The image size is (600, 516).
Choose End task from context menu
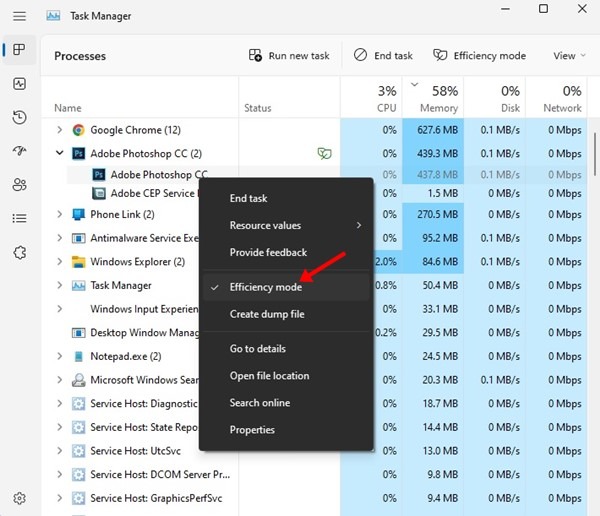coord(248,199)
